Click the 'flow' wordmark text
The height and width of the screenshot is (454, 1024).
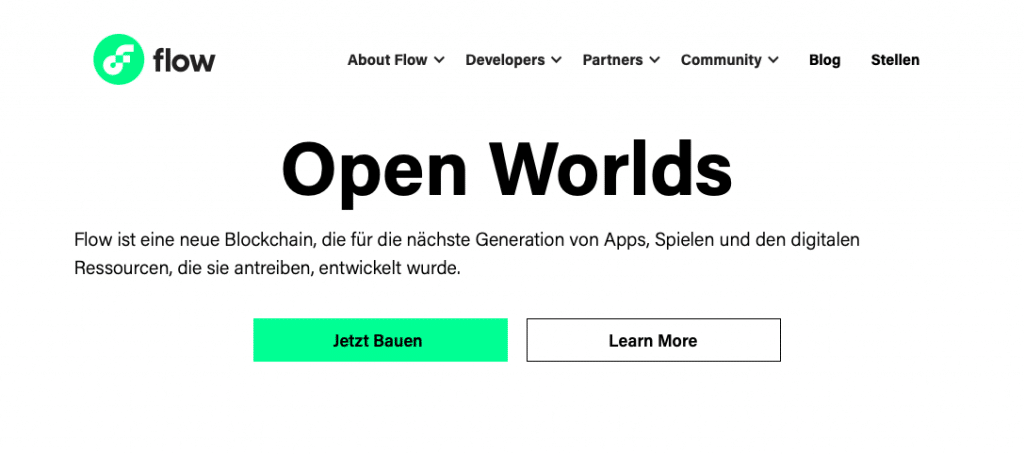coord(184,60)
